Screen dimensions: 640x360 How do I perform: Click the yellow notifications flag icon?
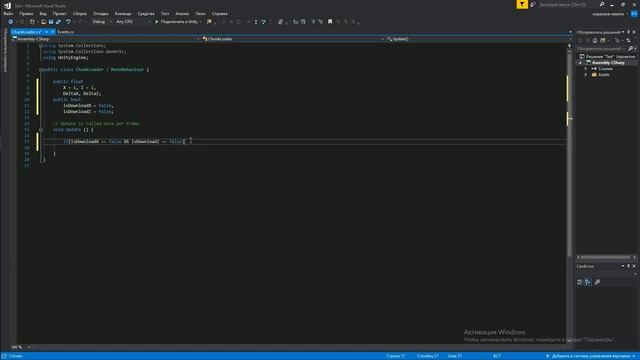click(522, 4)
